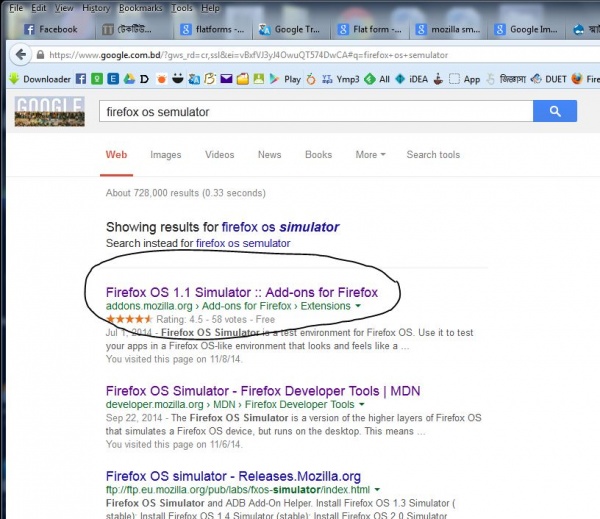The image size is (600, 519).
Task: Open the yellow folder bookmark icon
Action: [x=242, y=79]
